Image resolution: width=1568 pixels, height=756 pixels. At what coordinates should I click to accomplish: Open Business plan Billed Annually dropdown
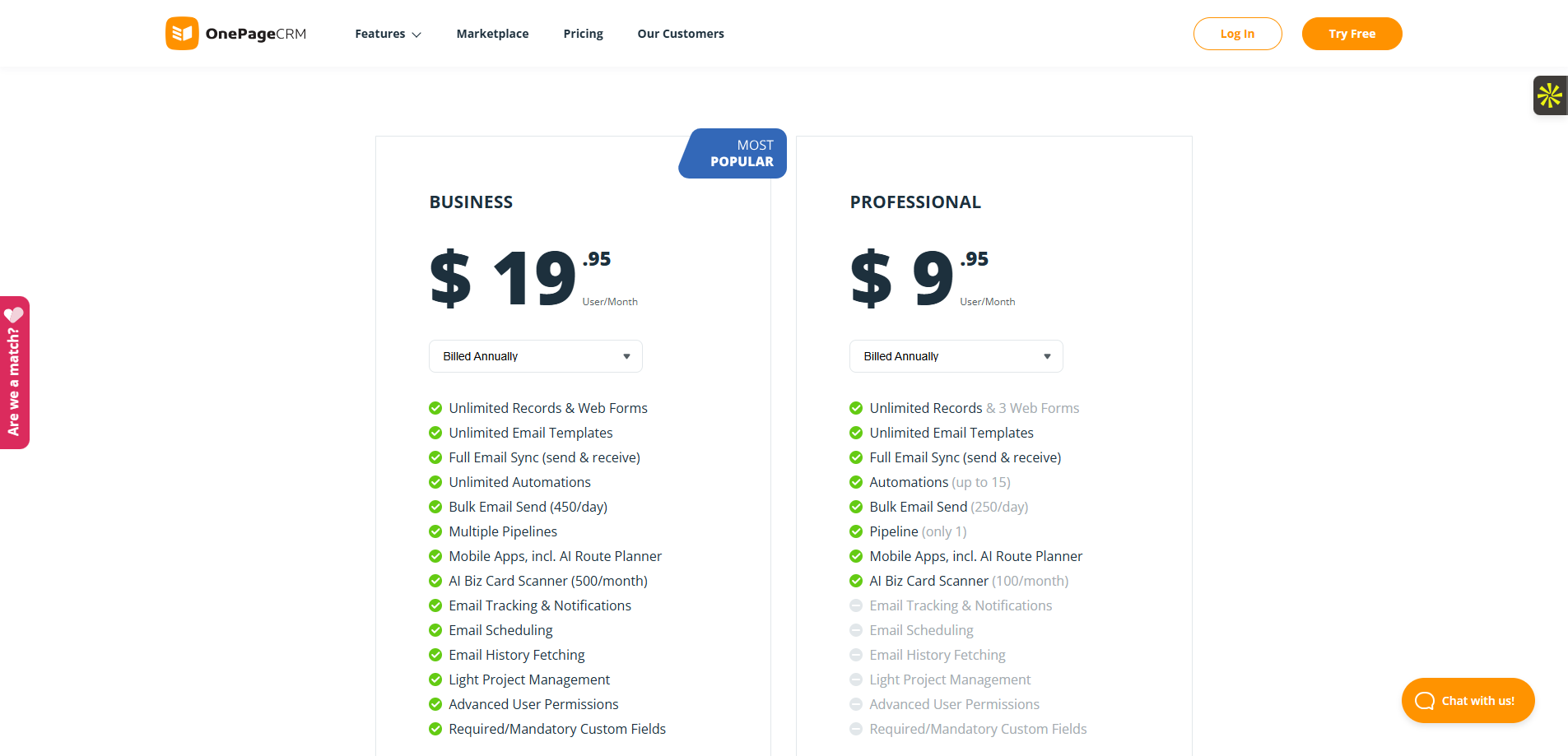pyautogui.click(x=535, y=356)
